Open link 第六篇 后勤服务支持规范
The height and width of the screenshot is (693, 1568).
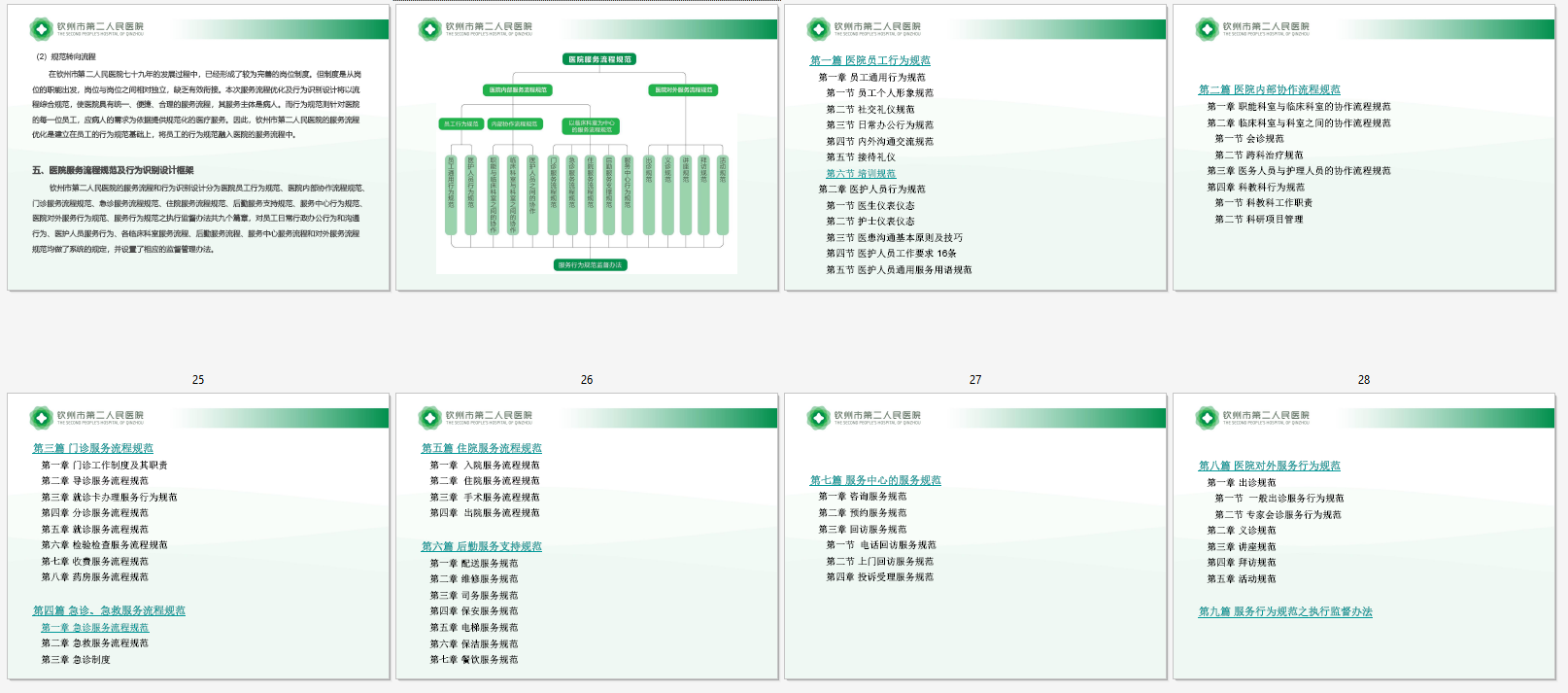[x=481, y=546]
